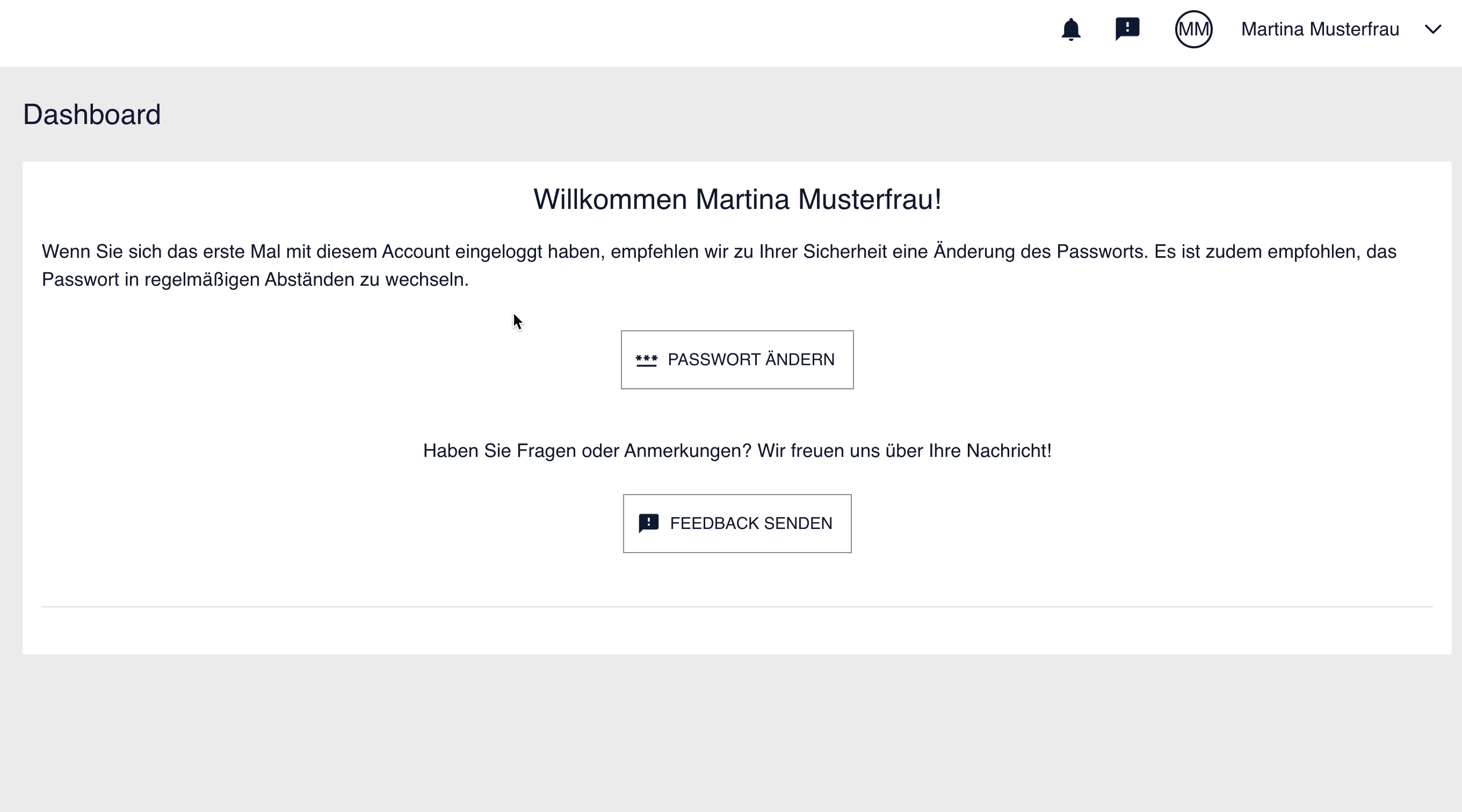Image resolution: width=1462 pixels, height=812 pixels.
Task: Open notifications via the bell icon
Action: pyautogui.click(x=1070, y=29)
